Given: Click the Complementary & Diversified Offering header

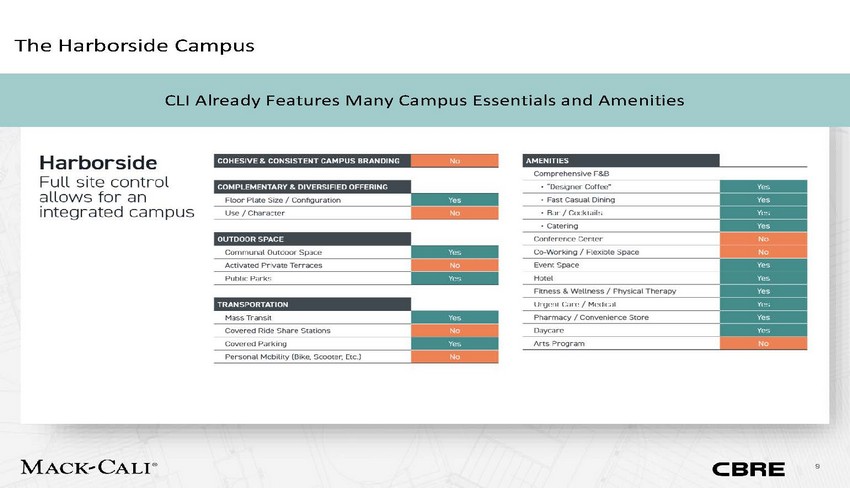Looking at the screenshot, I should point(312,186).
